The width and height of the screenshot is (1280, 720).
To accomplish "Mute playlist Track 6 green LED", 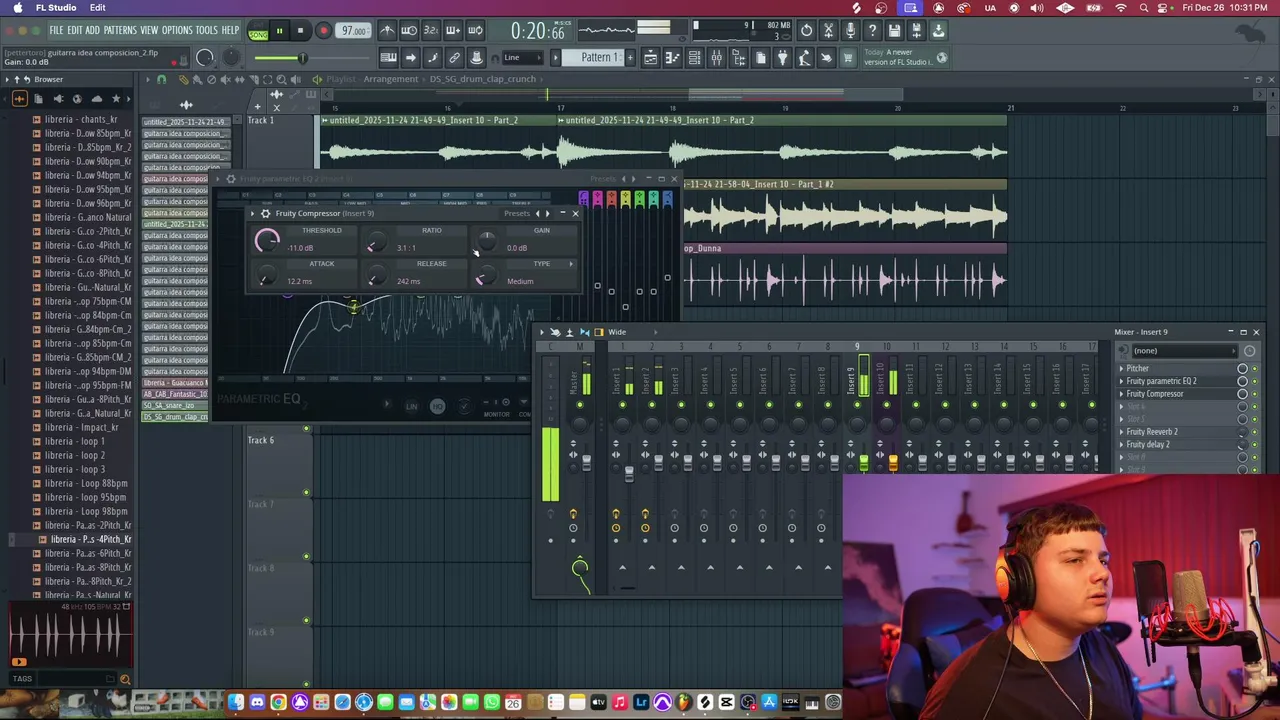I will pyautogui.click(x=306, y=492).
